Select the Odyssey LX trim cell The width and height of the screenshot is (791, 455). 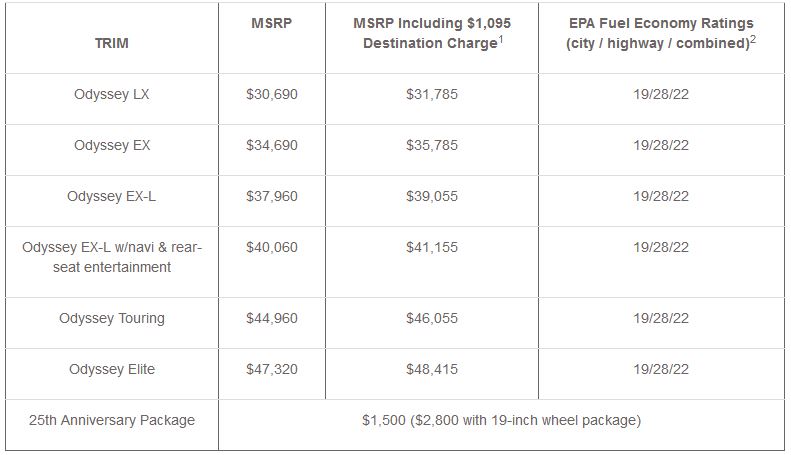click(112, 95)
